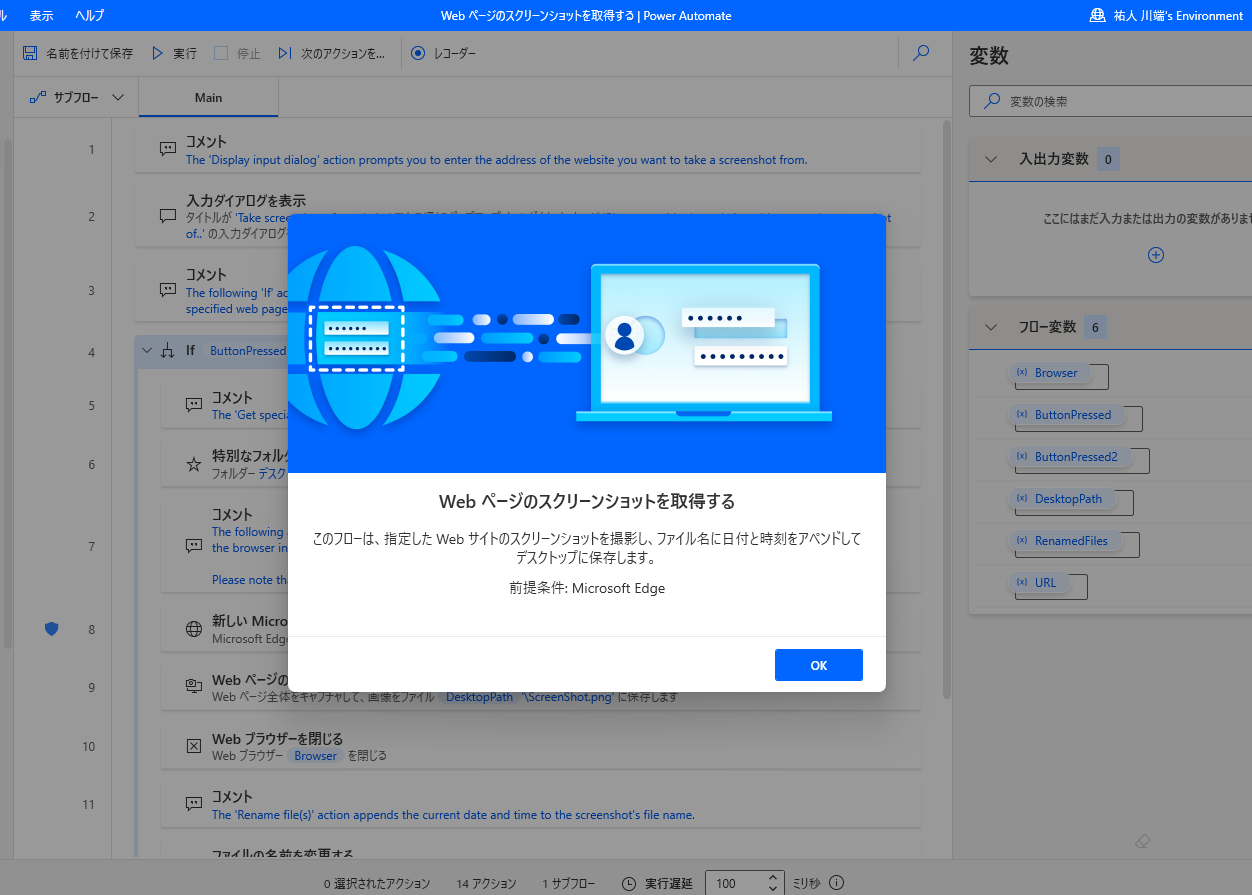The height and width of the screenshot is (895, 1252).
Task: Click line 11 comment about Rename file(s)
Action: point(453,815)
